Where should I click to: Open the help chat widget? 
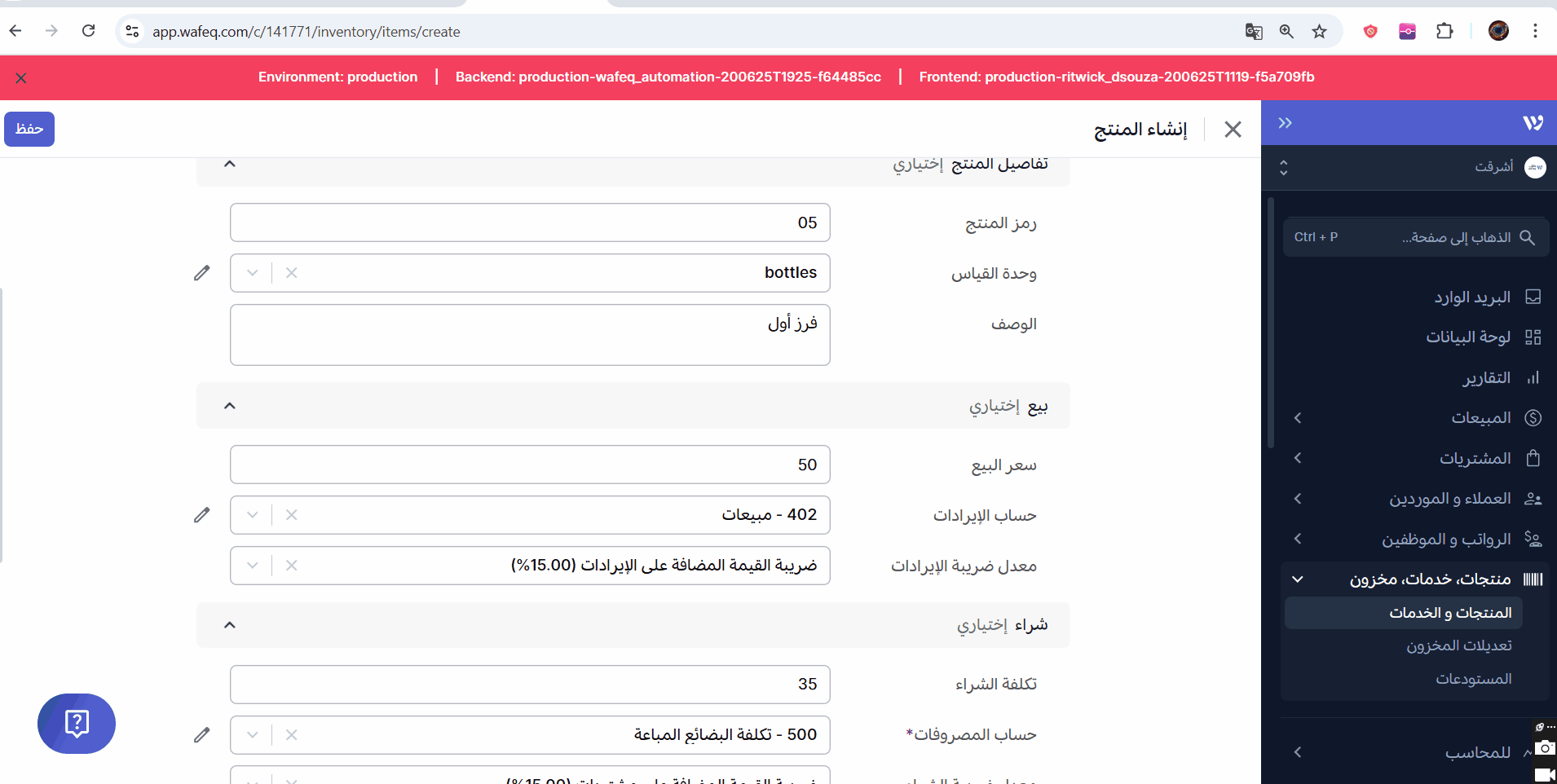pos(77,724)
